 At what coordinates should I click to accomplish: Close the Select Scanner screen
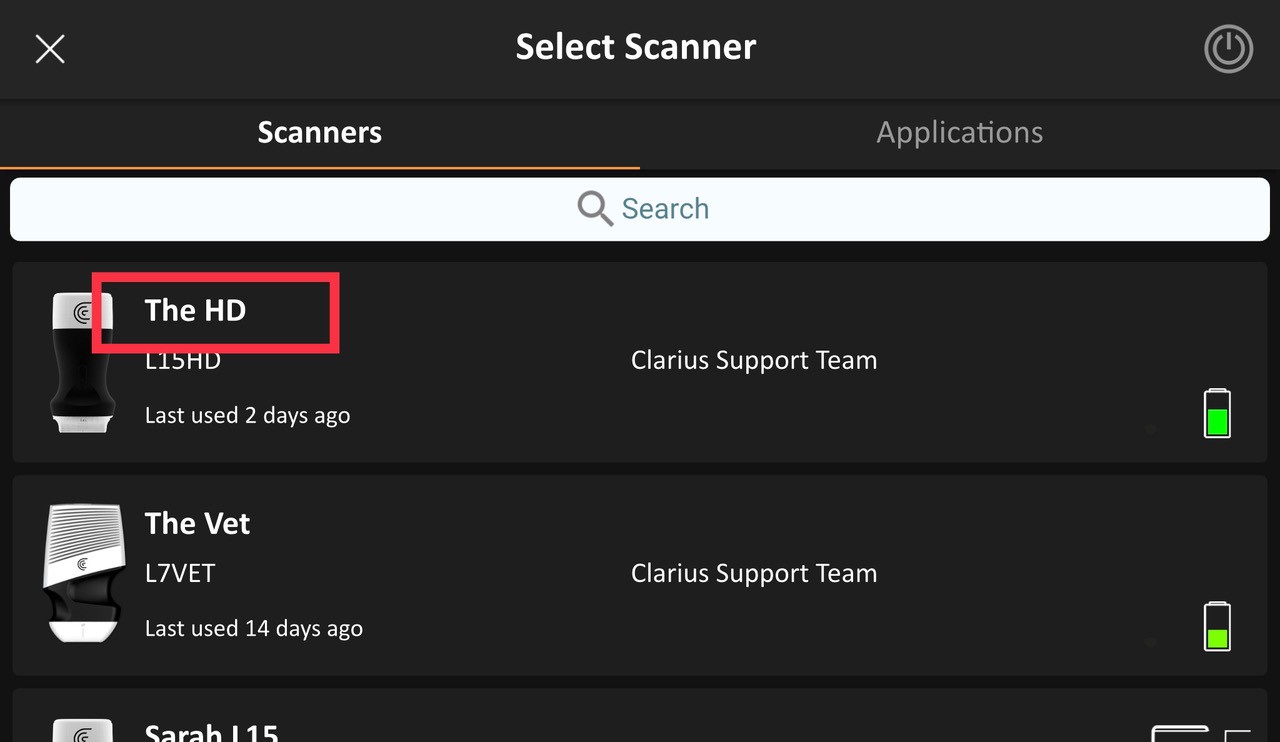[x=50, y=48]
